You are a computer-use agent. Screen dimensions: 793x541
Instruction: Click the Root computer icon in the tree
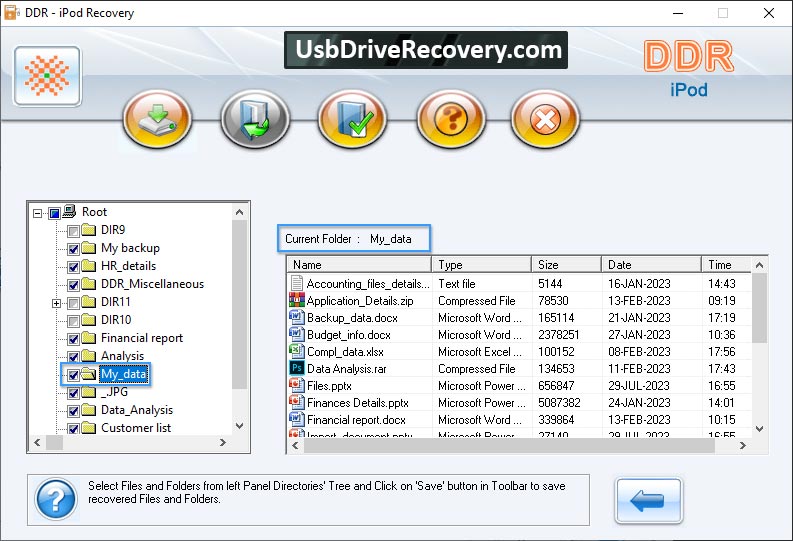[69, 211]
